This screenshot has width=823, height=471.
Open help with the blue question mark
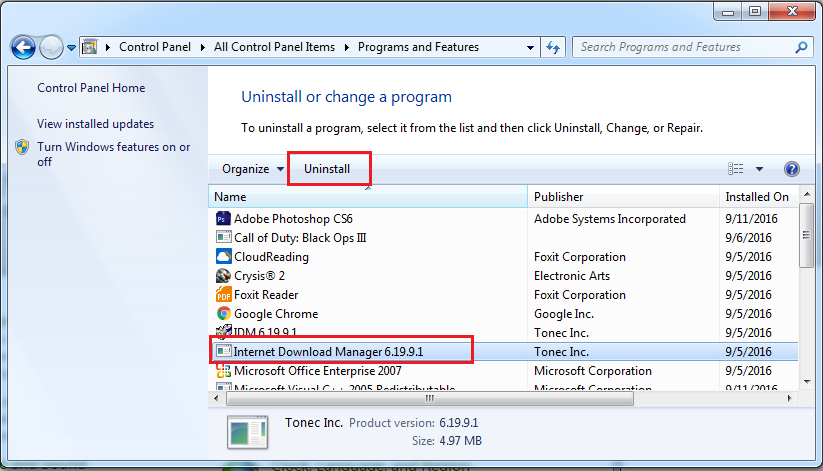[792, 169]
